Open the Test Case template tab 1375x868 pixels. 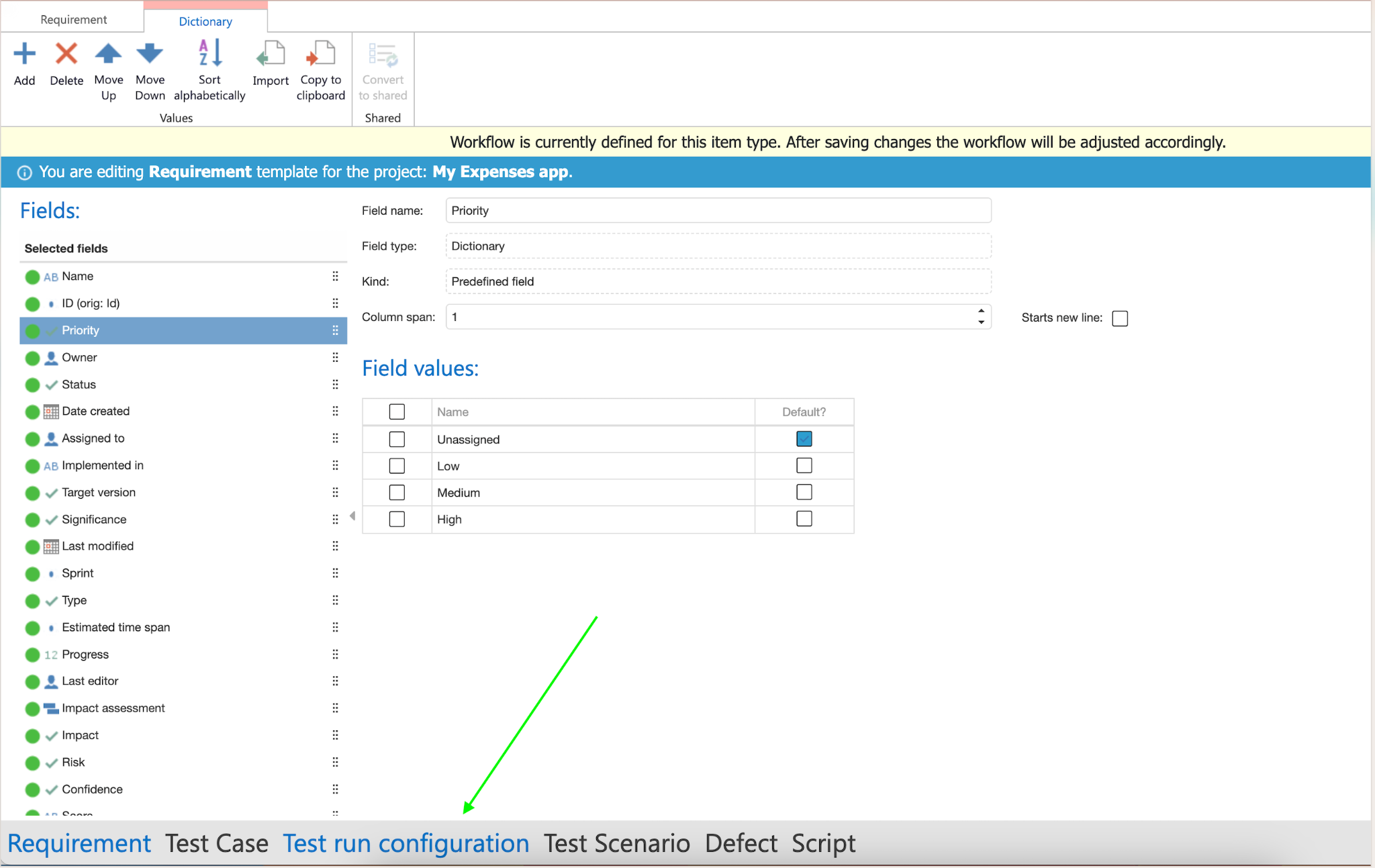[x=217, y=843]
